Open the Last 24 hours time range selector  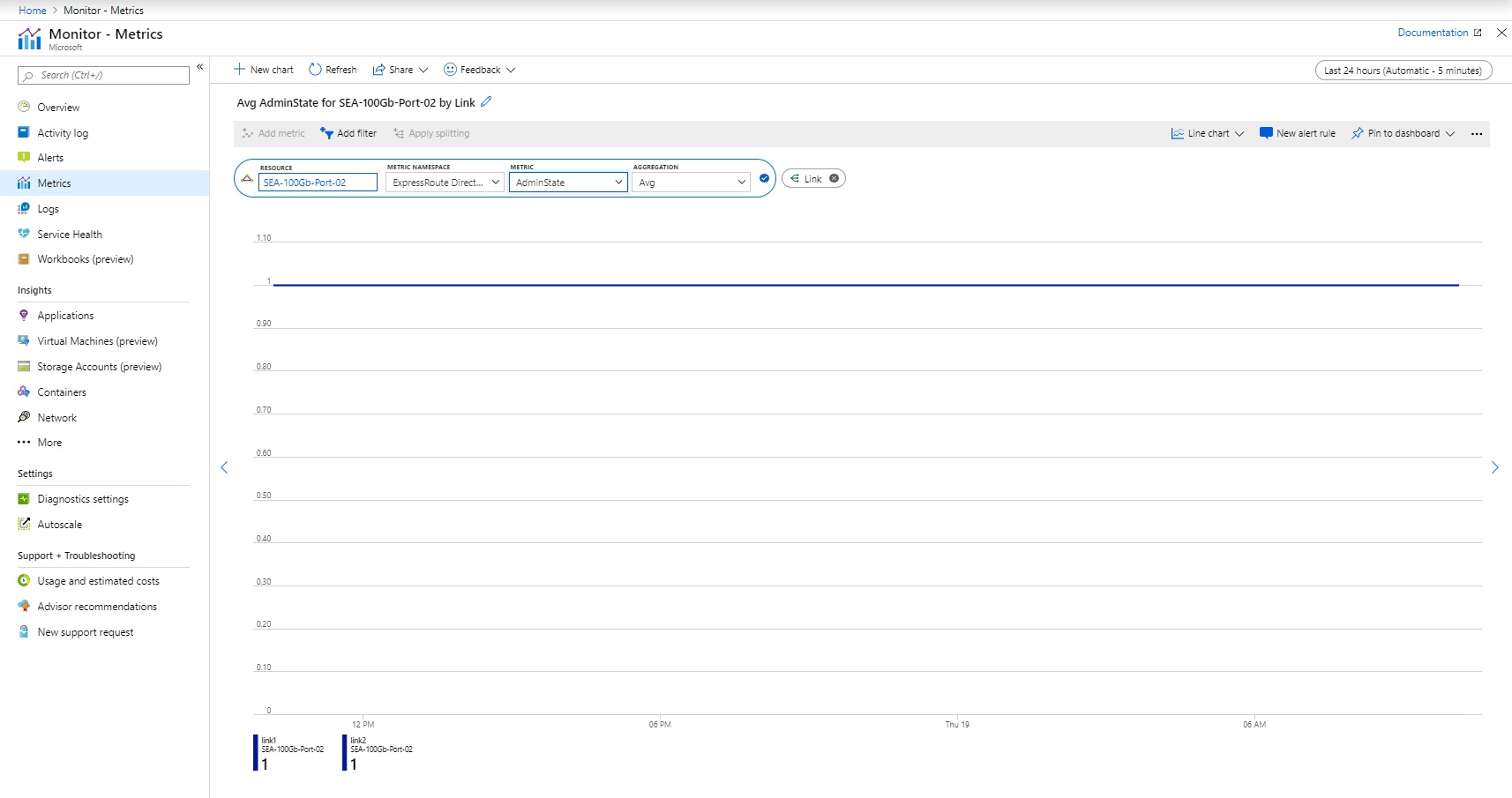tap(1403, 70)
